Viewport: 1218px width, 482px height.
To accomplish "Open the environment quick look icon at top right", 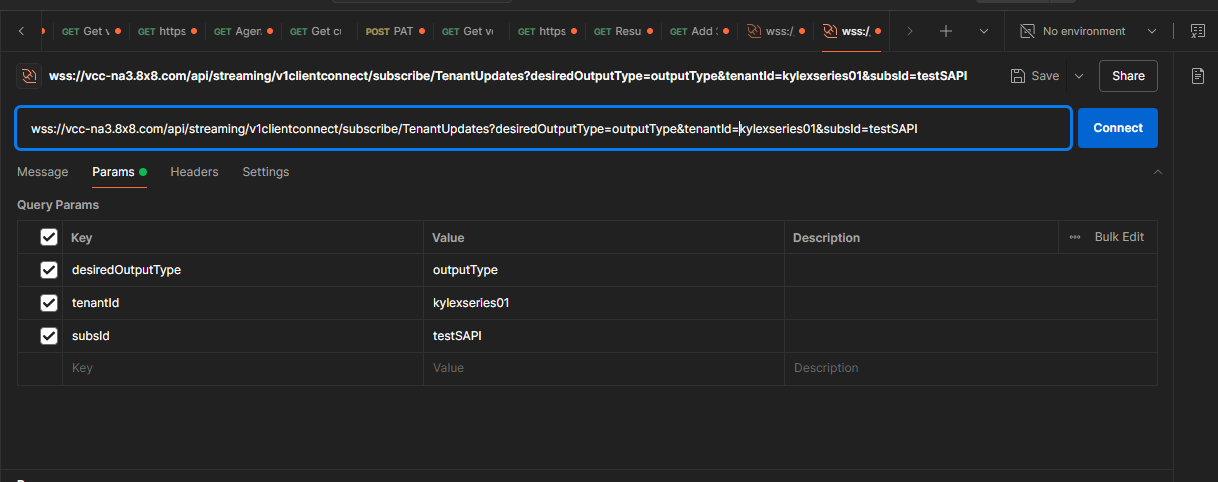I will (1197, 31).
